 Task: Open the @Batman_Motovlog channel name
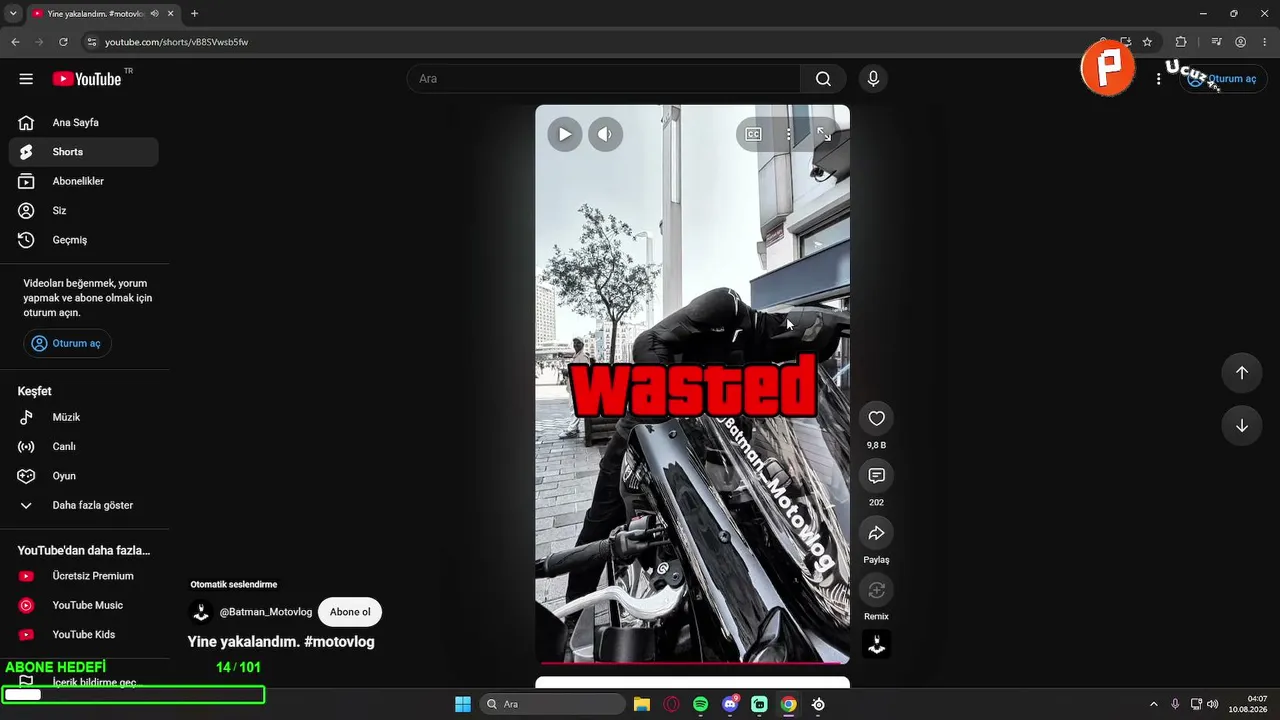[266, 612]
